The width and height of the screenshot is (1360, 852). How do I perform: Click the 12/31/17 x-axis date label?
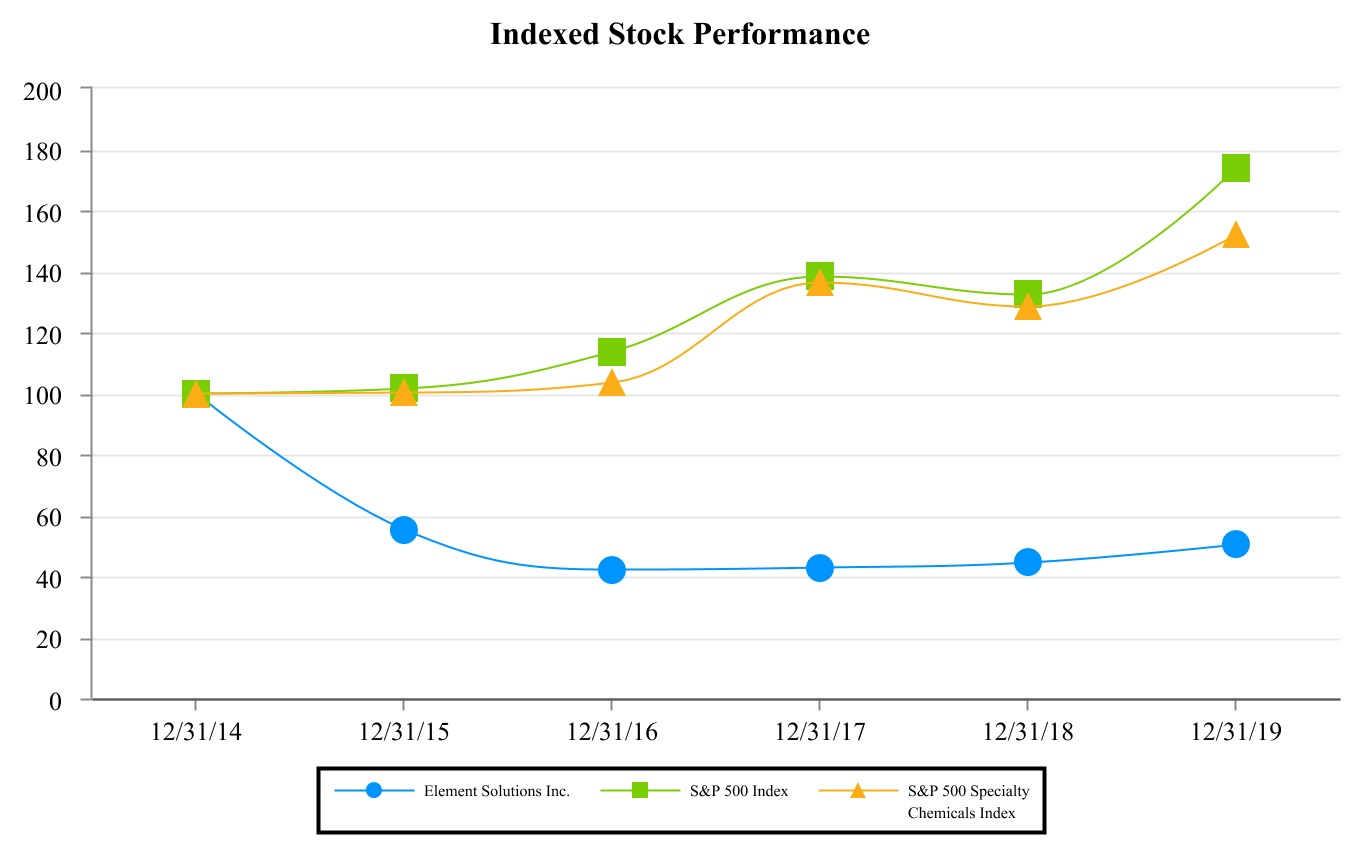[819, 731]
